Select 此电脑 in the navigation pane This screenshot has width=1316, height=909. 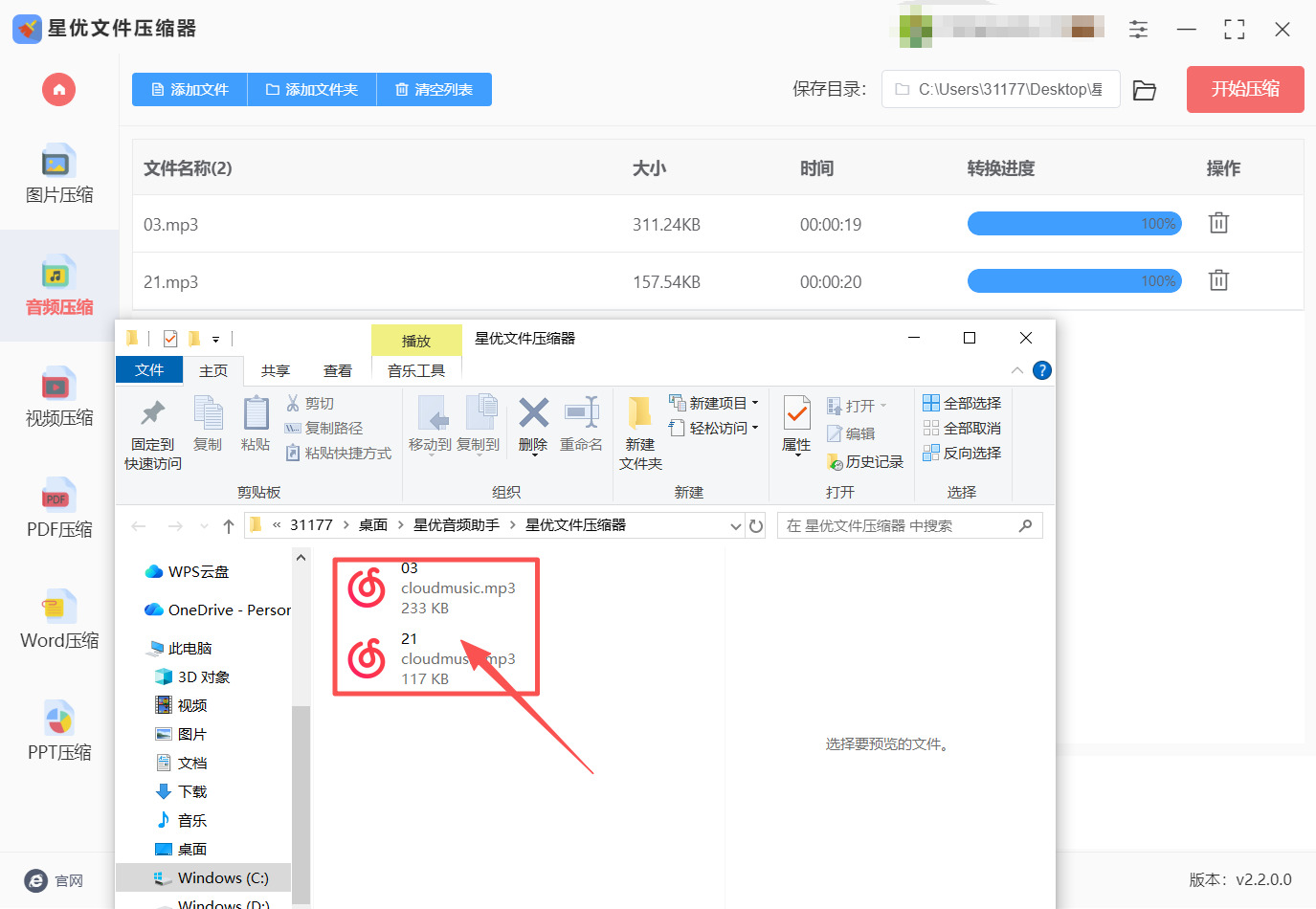tap(179, 649)
